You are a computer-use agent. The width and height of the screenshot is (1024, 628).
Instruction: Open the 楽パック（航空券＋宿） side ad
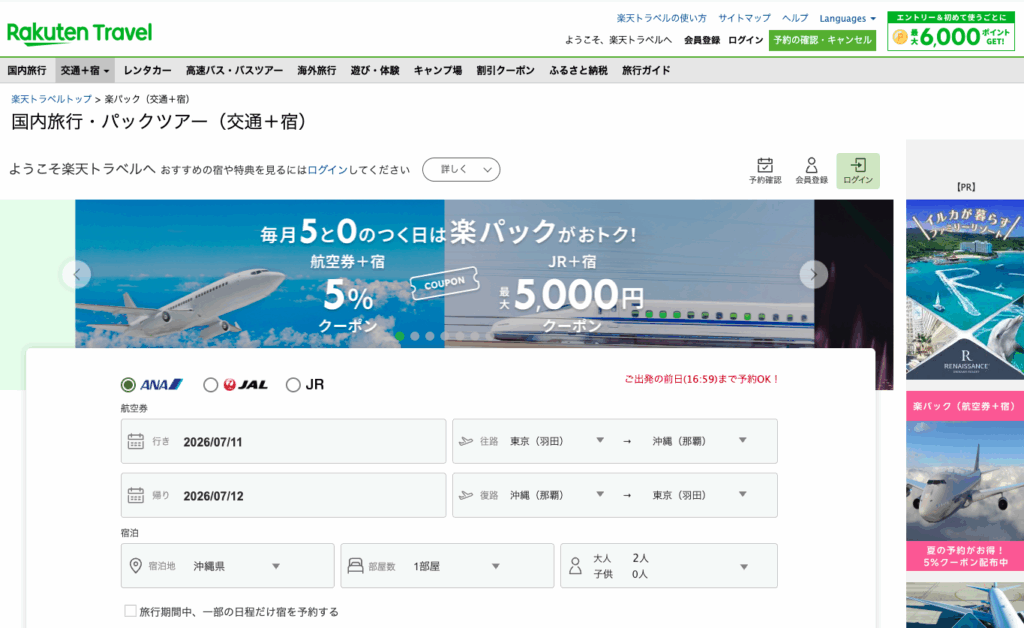[965, 481]
